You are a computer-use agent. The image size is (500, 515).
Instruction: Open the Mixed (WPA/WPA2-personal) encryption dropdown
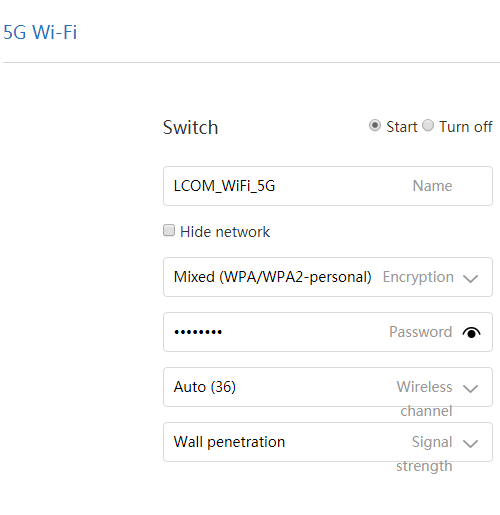click(x=328, y=277)
